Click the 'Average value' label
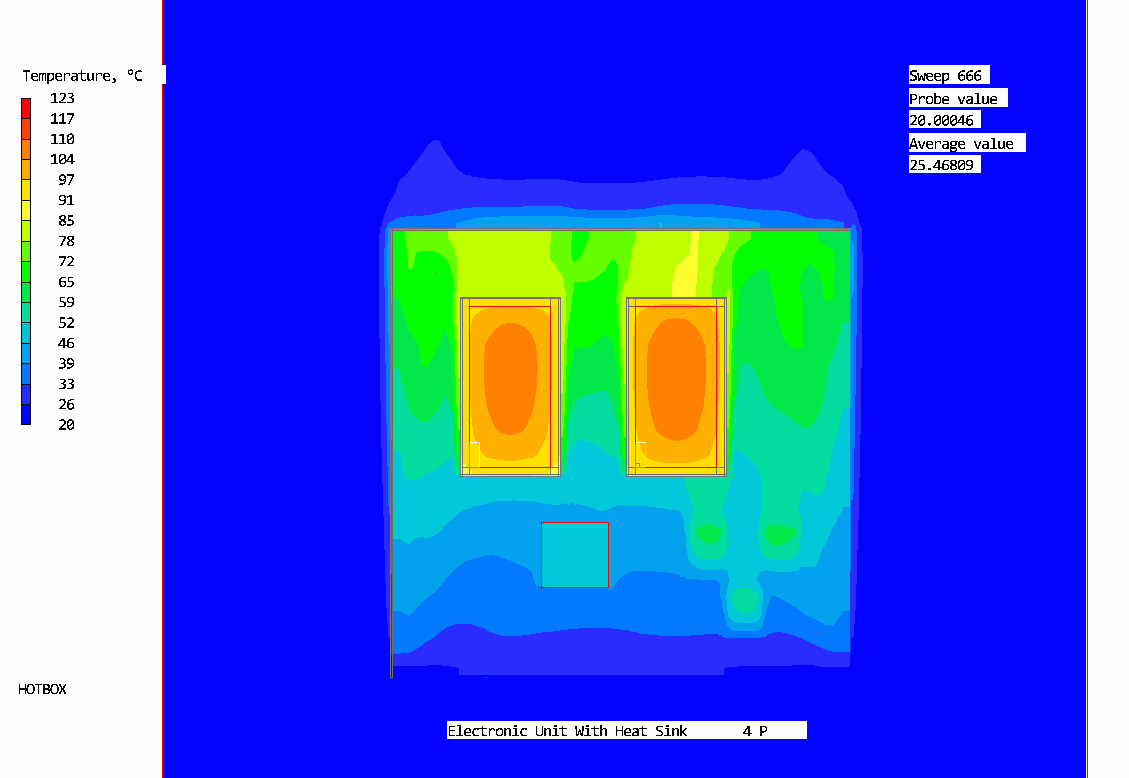The image size is (1129, 778). click(x=961, y=144)
